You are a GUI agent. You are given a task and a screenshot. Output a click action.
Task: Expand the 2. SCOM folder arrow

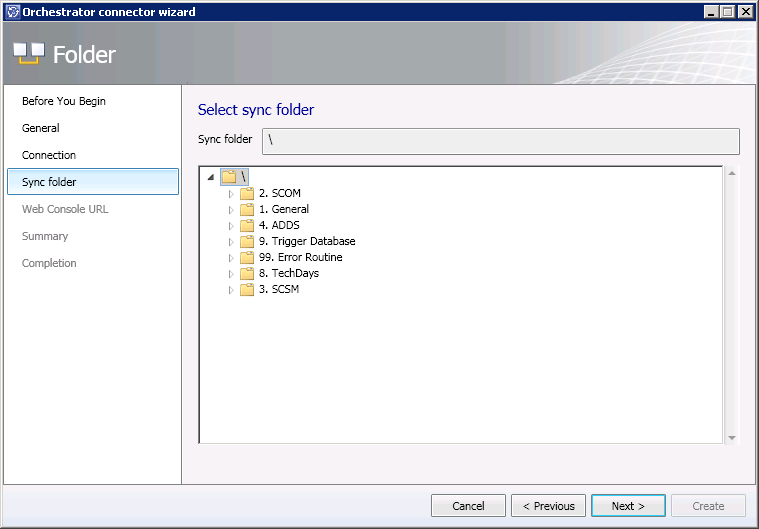tap(231, 193)
